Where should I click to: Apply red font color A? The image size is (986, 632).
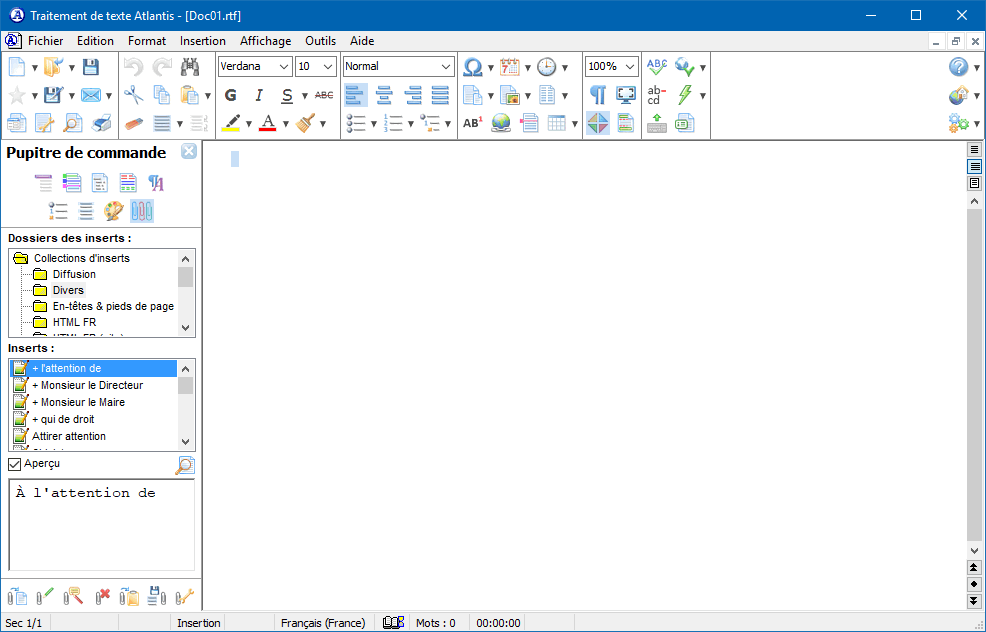click(x=269, y=123)
